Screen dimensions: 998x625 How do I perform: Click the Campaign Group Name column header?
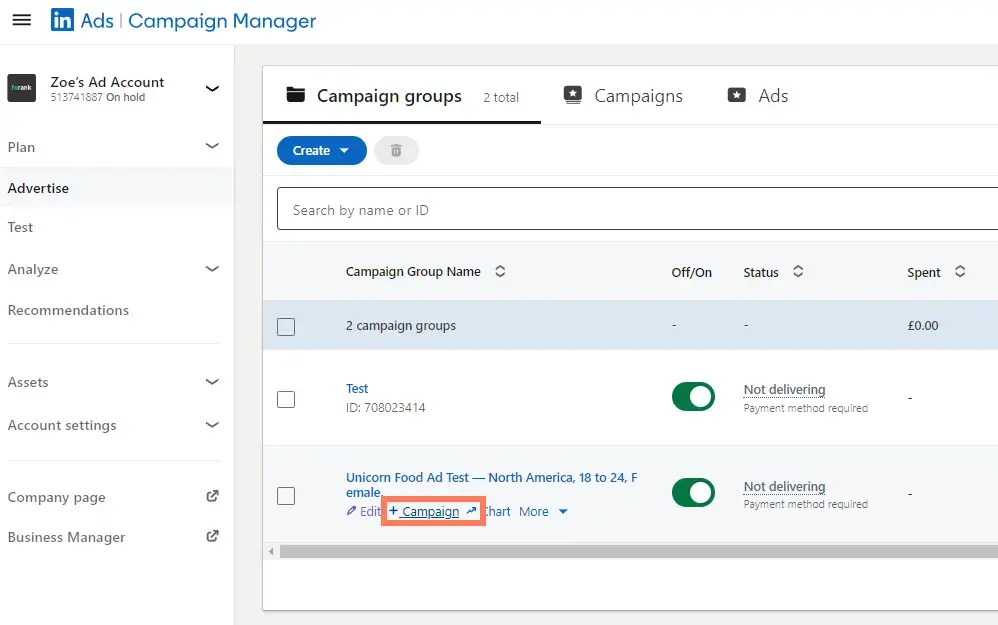[x=413, y=271]
